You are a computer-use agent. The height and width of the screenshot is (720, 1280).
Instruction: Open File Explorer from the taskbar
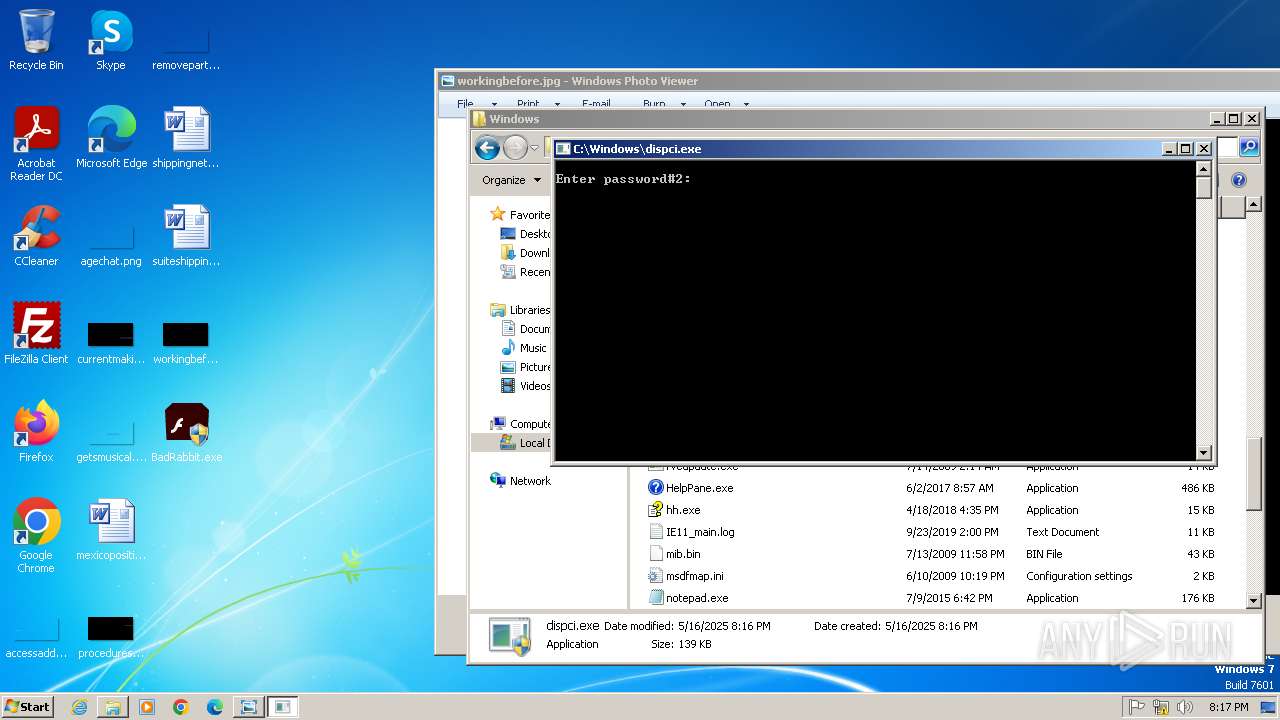pyautogui.click(x=113, y=707)
